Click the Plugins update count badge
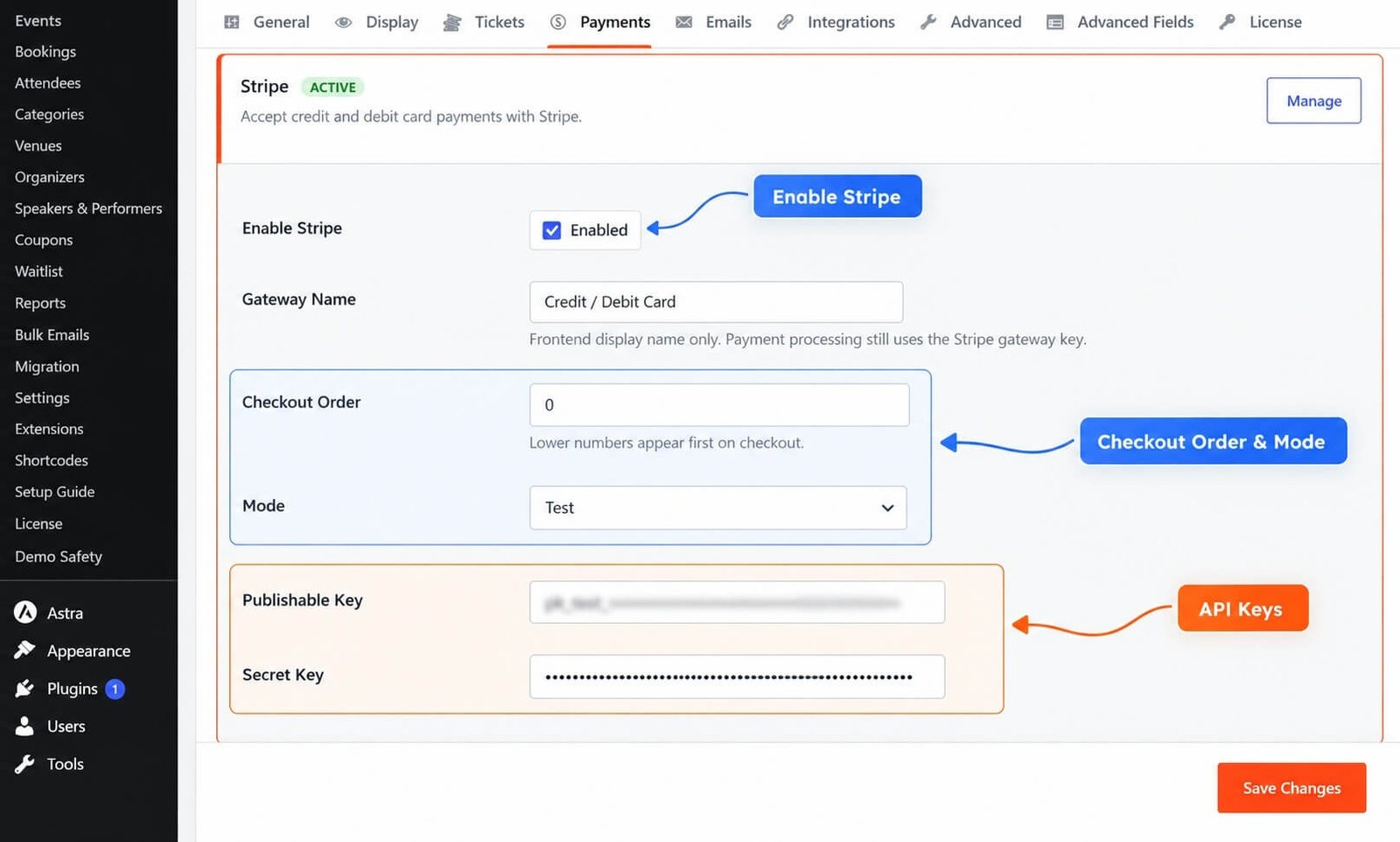The width and height of the screenshot is (1400, 842). pyautogui.click(x=115, y=689)
